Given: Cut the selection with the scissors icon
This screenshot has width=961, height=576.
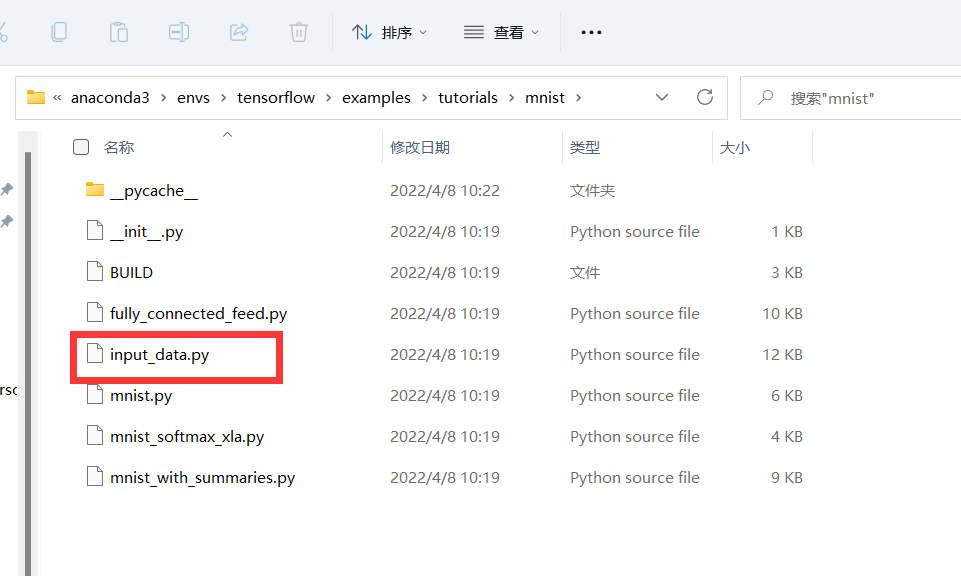Looking at the screenshot, I should click(5, 31).
